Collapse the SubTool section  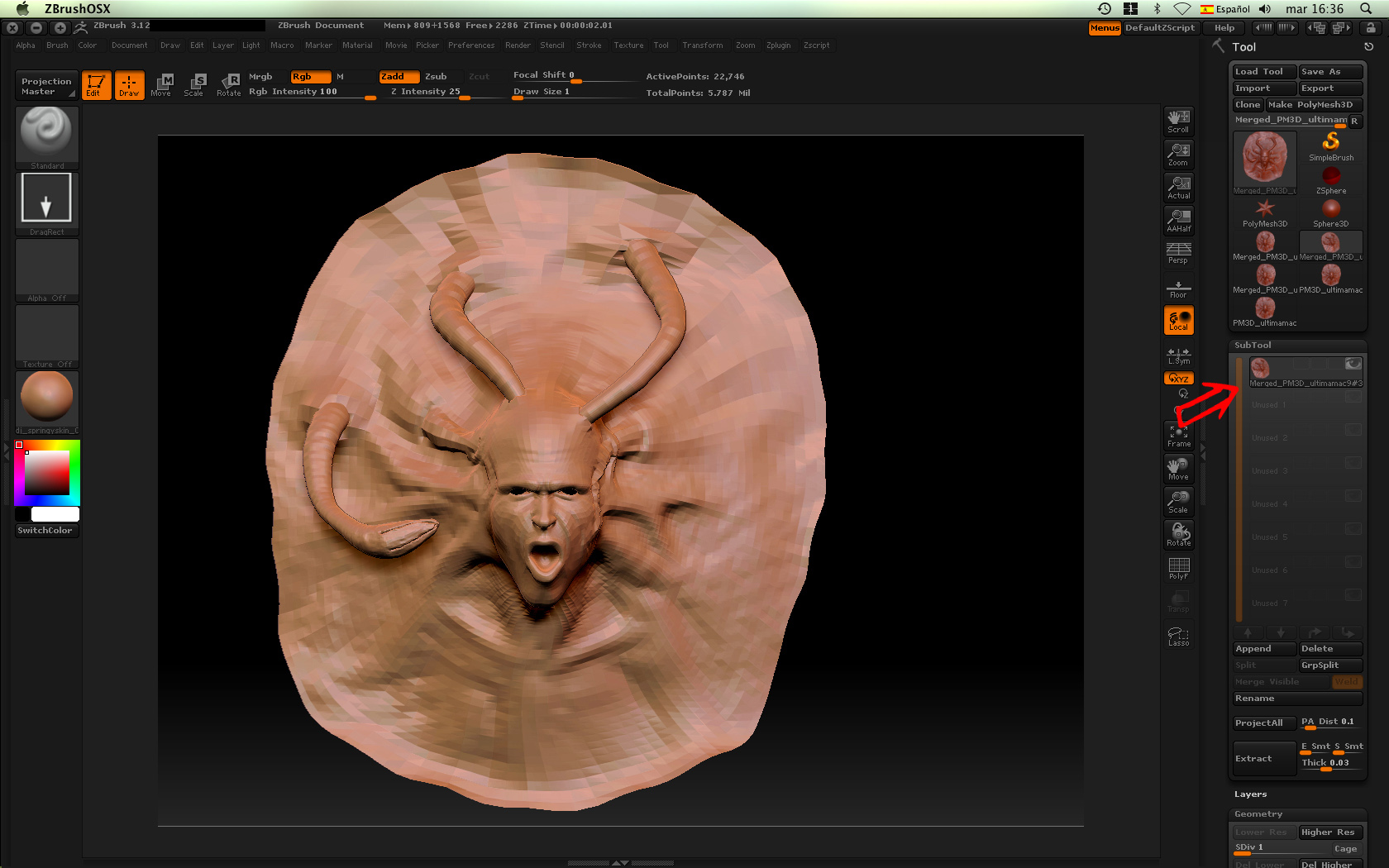(x=1253, y=346)
